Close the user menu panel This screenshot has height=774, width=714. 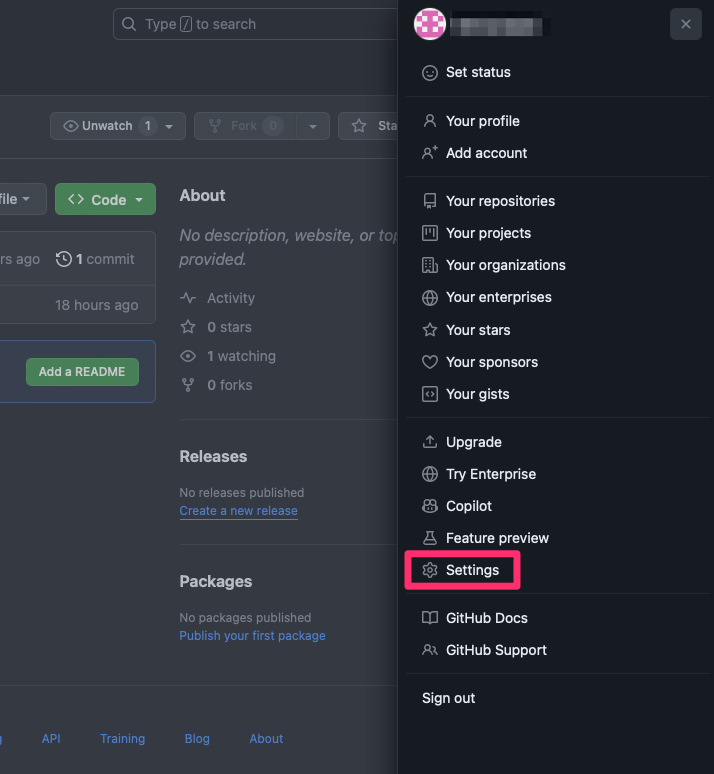(x=685, y=24)
